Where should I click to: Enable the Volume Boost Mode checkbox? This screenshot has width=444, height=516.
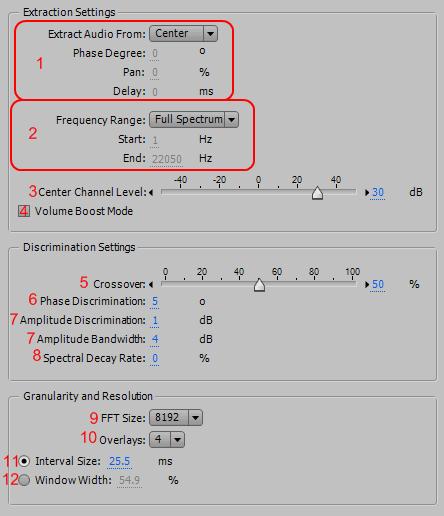24,211
